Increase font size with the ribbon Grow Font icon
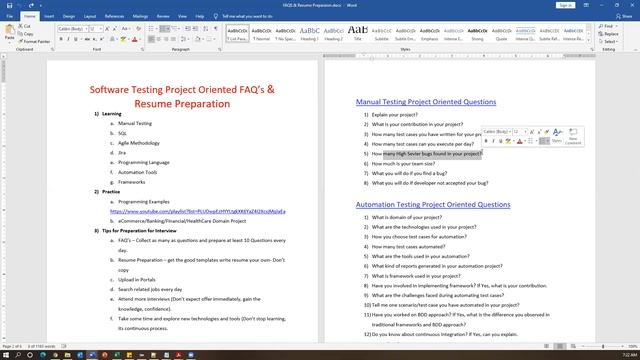This screenshot has width=640, height=360. pyautogui.click(x=107, y=29)
